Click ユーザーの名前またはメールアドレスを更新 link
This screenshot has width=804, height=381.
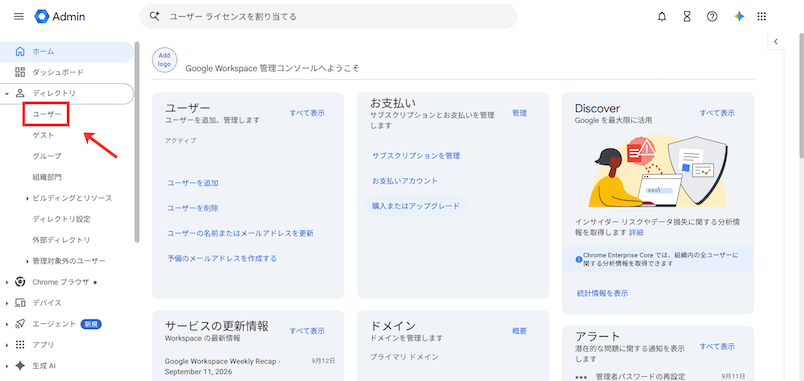(x=240, y=233)
